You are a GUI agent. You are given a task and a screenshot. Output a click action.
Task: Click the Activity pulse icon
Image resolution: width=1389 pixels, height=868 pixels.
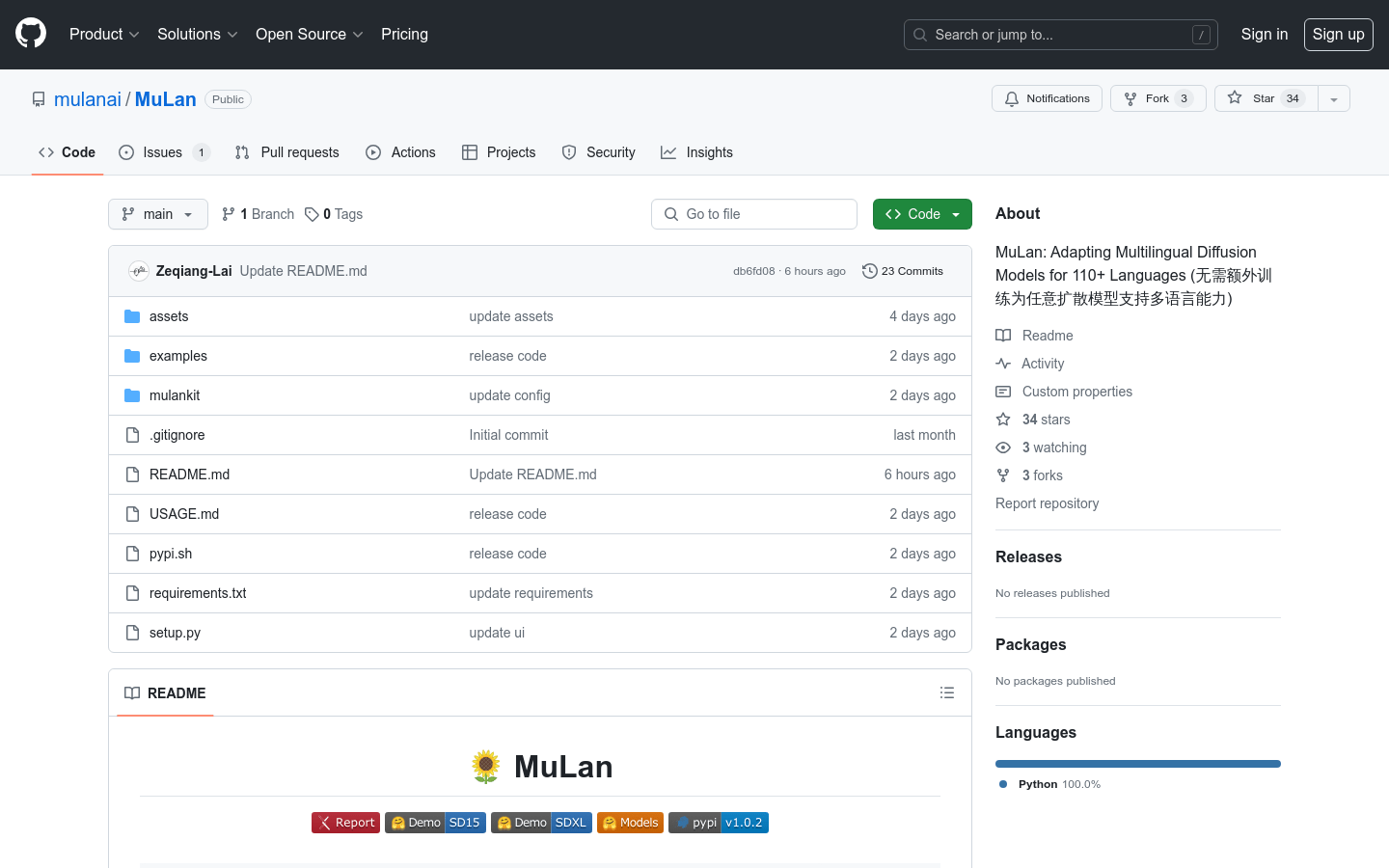pyautogui.click(x=1003, y=364)
